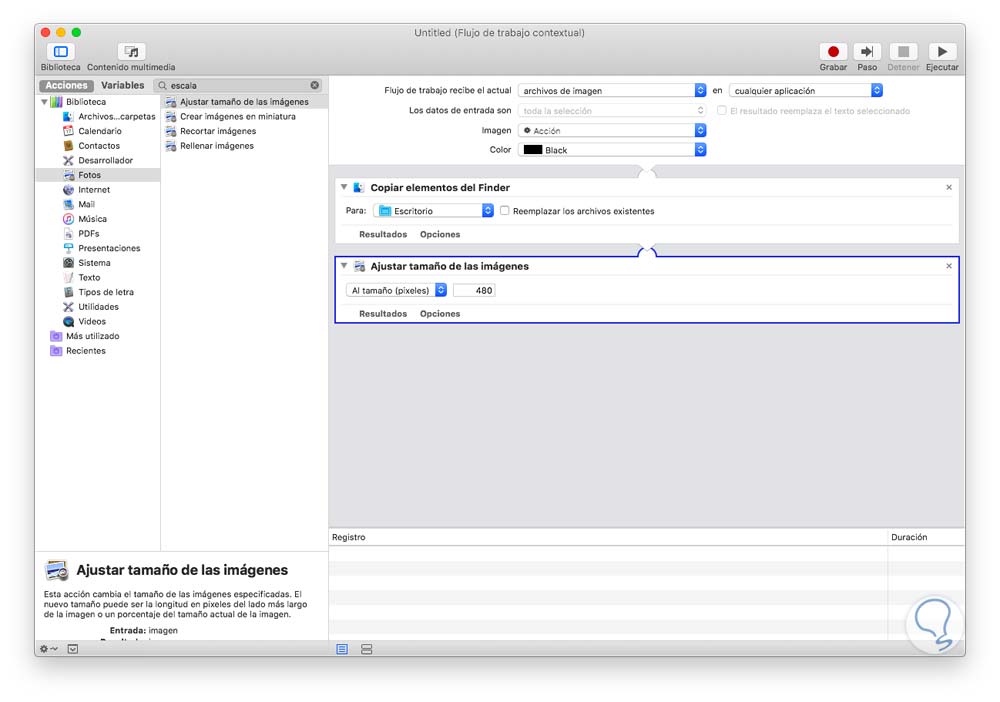Toggle the description panel visibility button

(x=73, y=649)
